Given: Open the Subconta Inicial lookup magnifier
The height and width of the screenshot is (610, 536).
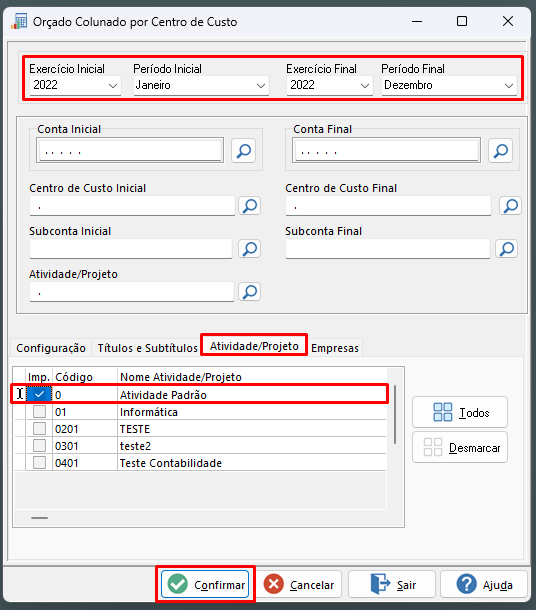Looking at the screenshot, I should (249, 249).
